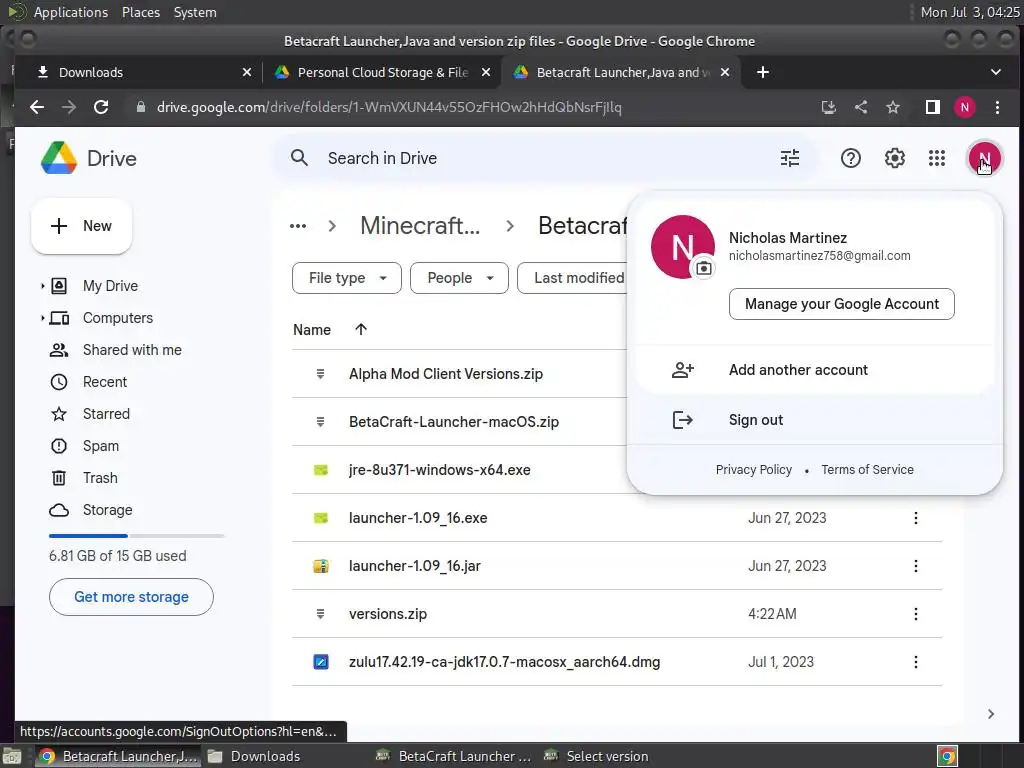1024x768 pixels.
Task: Select Alpha Mod Client Versions.zip file
Action: pyautogui.click(x=445, y=374)
